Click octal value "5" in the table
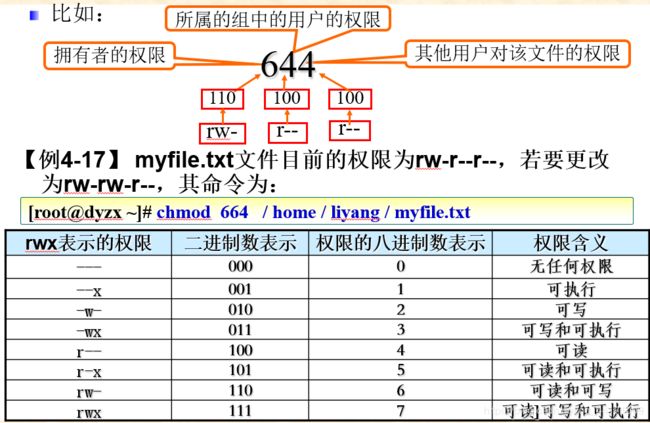Screen dimensions: 650x423 (x=400, y=370)
